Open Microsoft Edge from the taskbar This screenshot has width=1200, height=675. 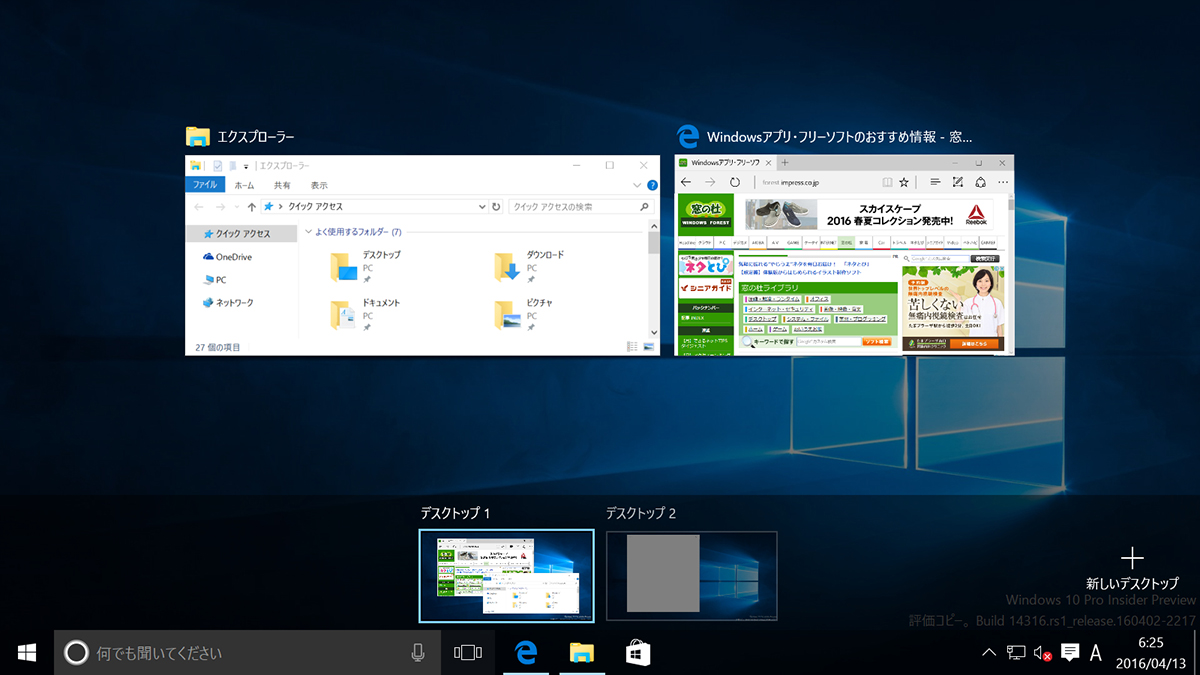click(x=526, y=653)
